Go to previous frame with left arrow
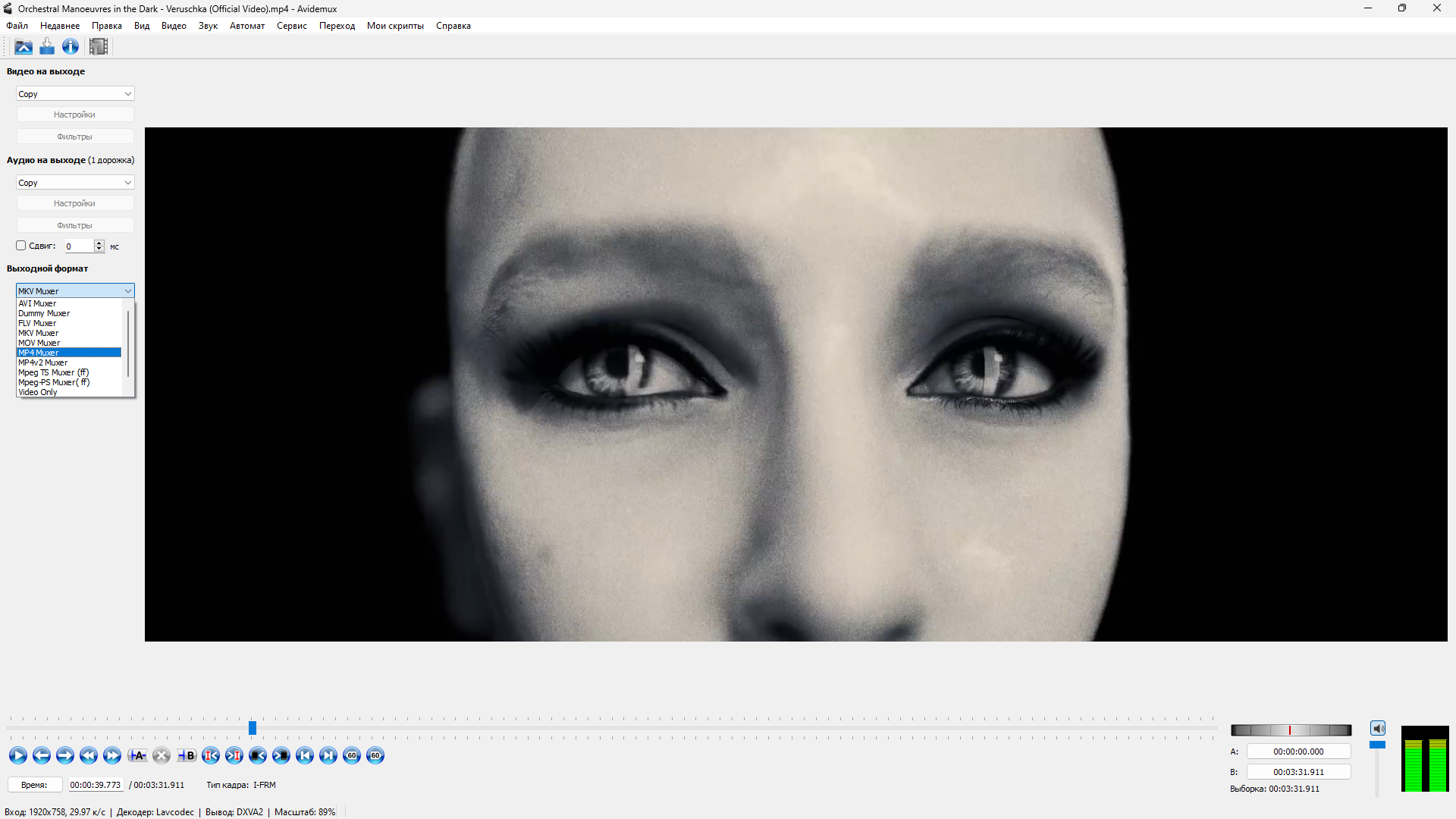1456x819 pixels. 42,755
